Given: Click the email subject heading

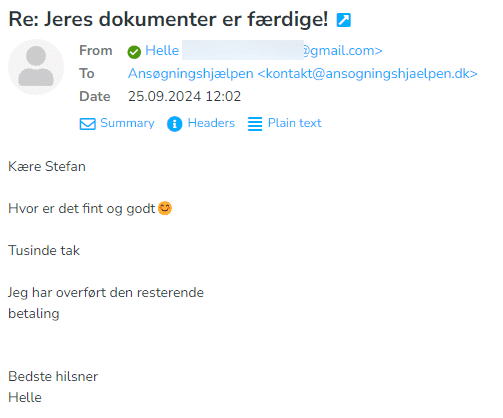Looking at the screenshot, I should (x=168, y=19).
